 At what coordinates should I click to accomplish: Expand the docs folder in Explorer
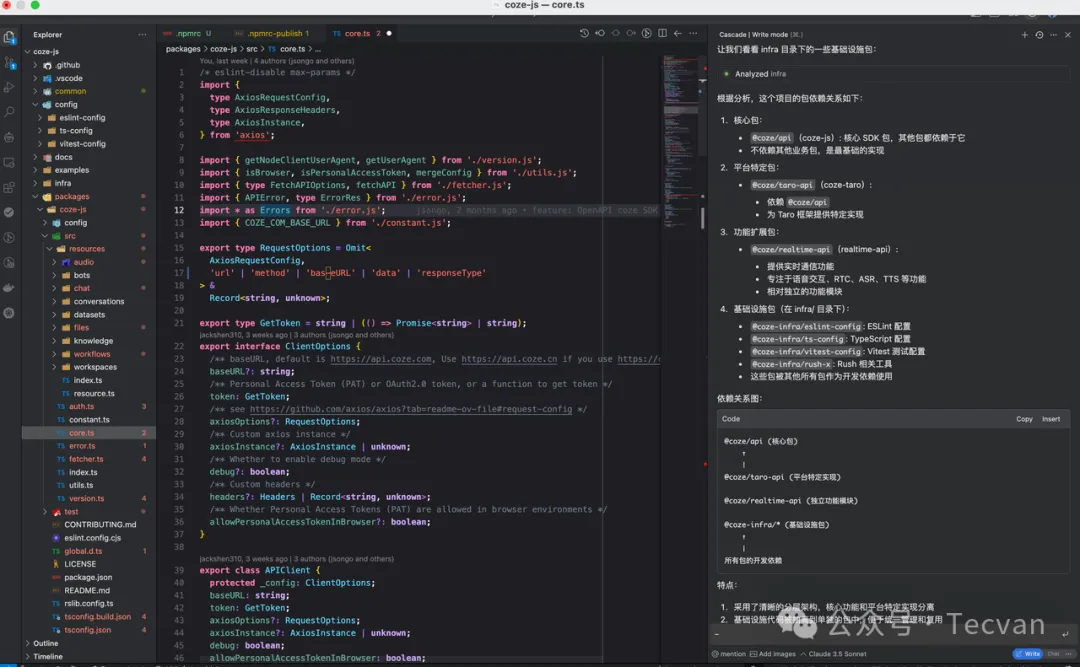(x=63, y=157)
